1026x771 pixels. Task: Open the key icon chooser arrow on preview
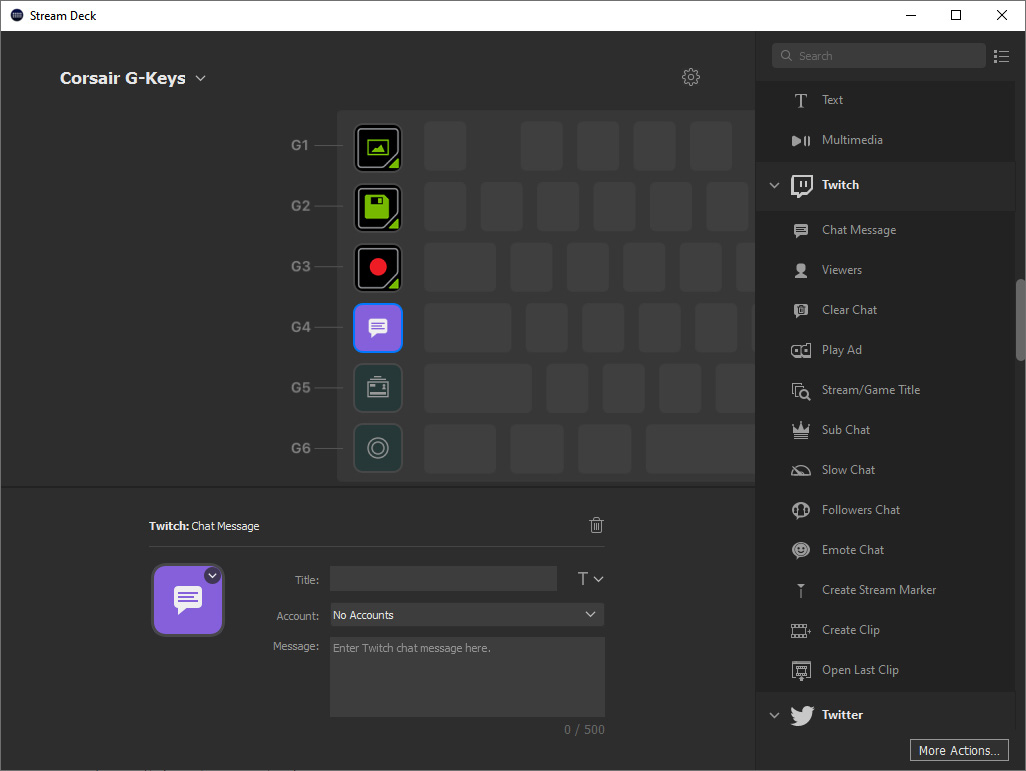coord(213,575)
